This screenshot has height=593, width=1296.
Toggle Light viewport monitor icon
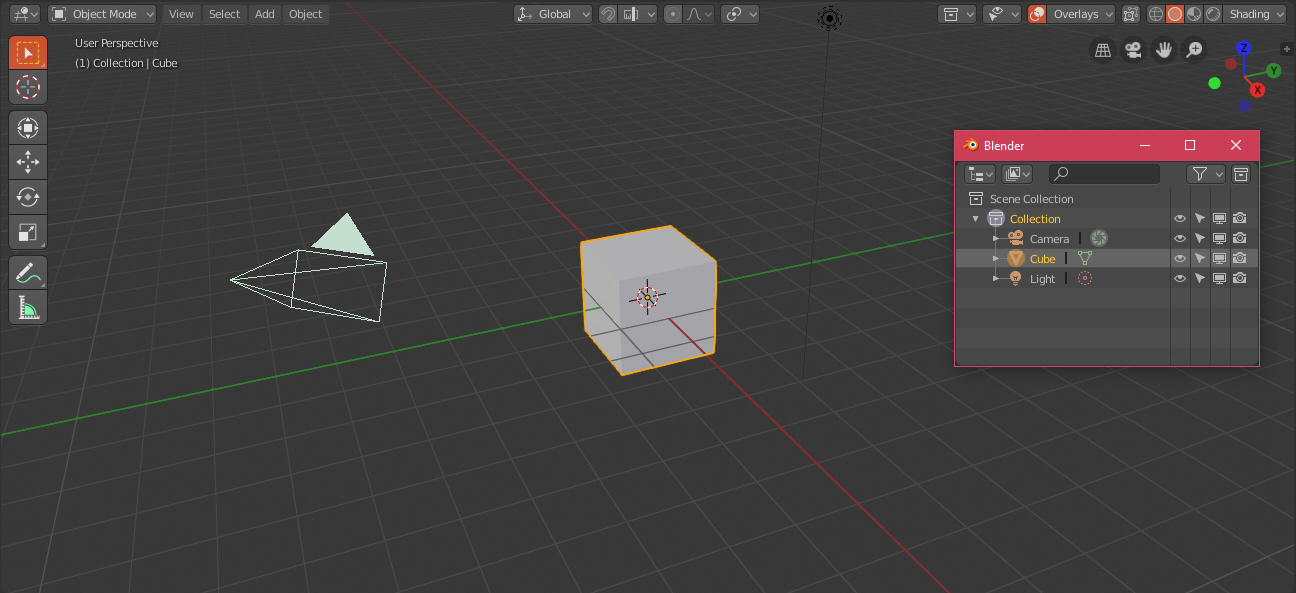[x=1220, y=278]
